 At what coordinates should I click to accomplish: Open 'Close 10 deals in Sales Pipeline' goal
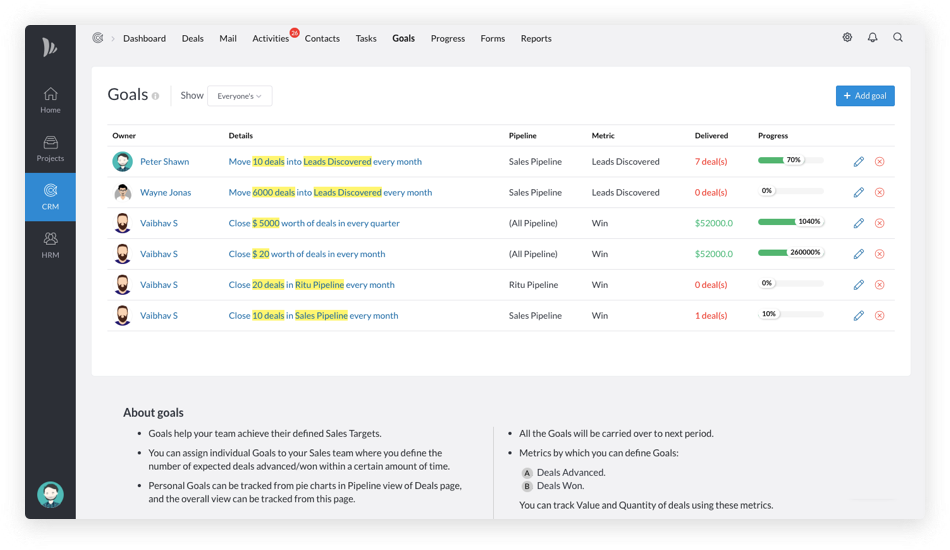click(313, 316)
